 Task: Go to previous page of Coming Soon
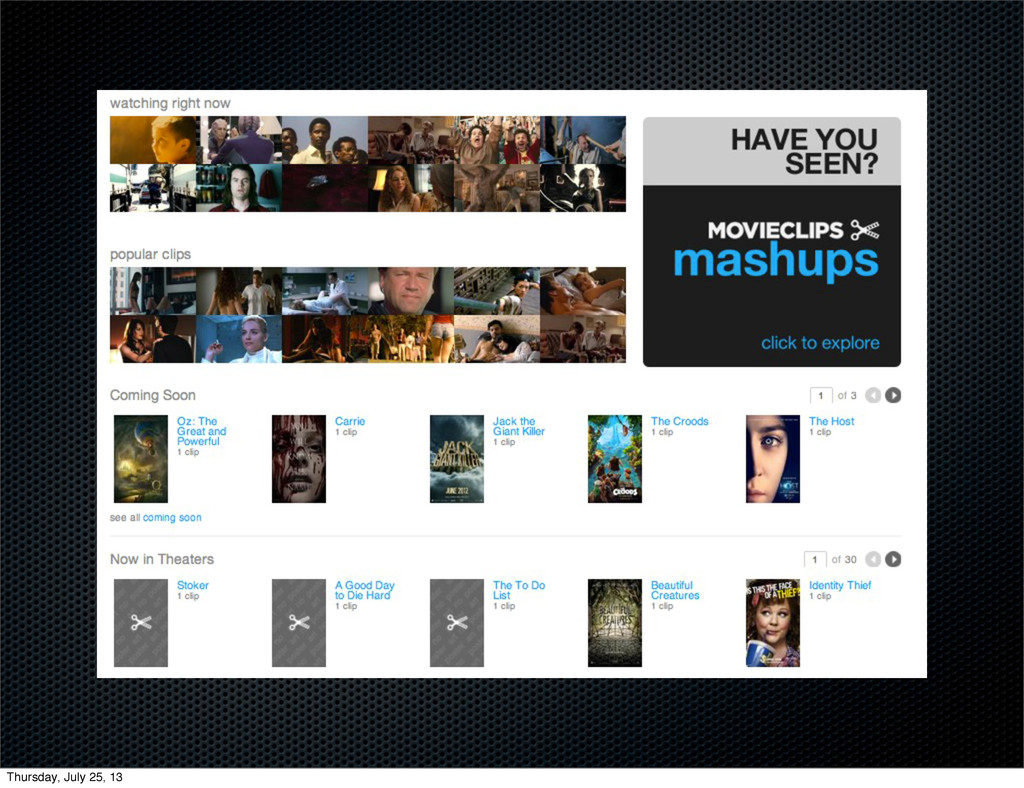(x=873, y=395)
